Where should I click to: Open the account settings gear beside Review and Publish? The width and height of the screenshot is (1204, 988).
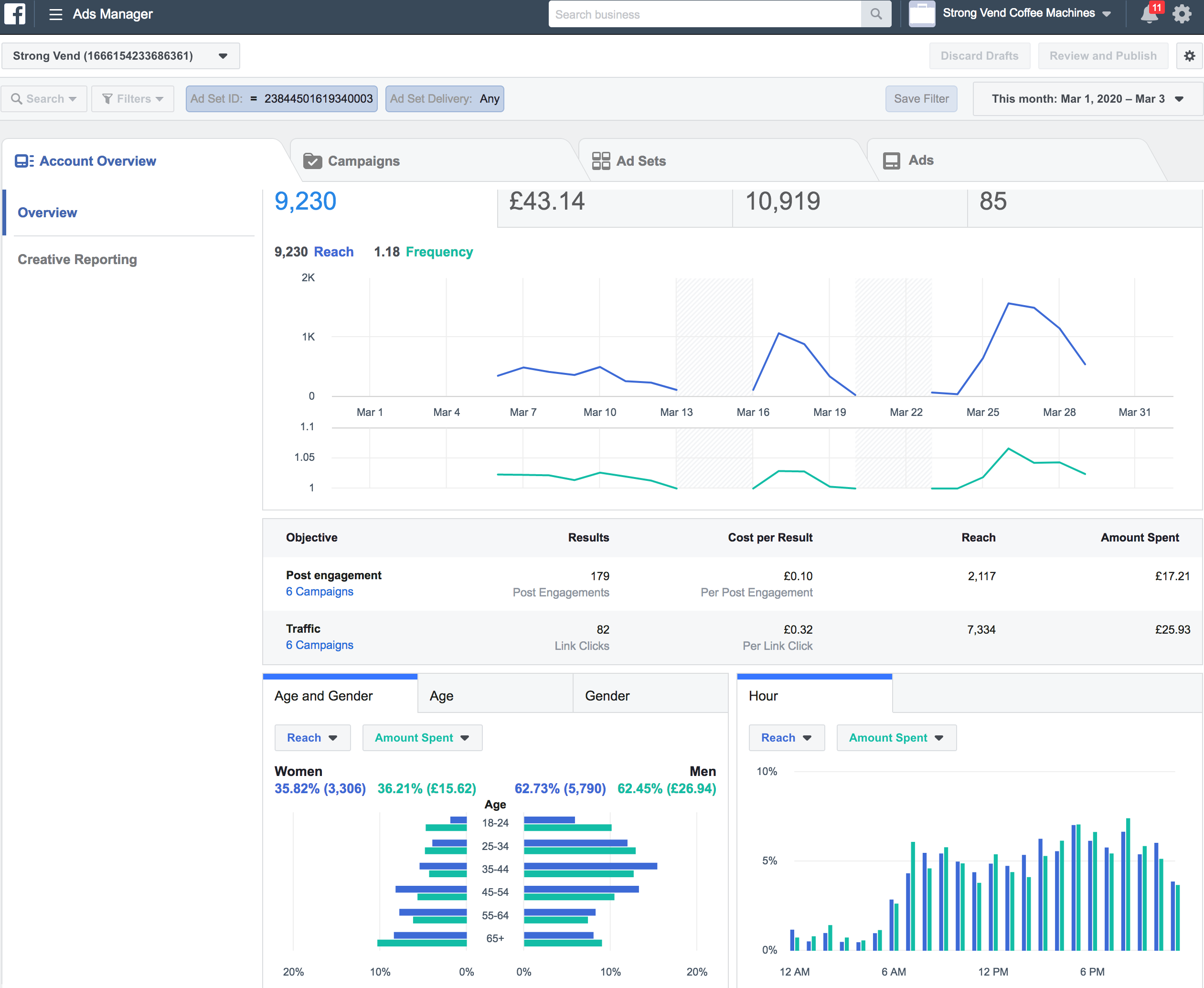coord(1189,56)
